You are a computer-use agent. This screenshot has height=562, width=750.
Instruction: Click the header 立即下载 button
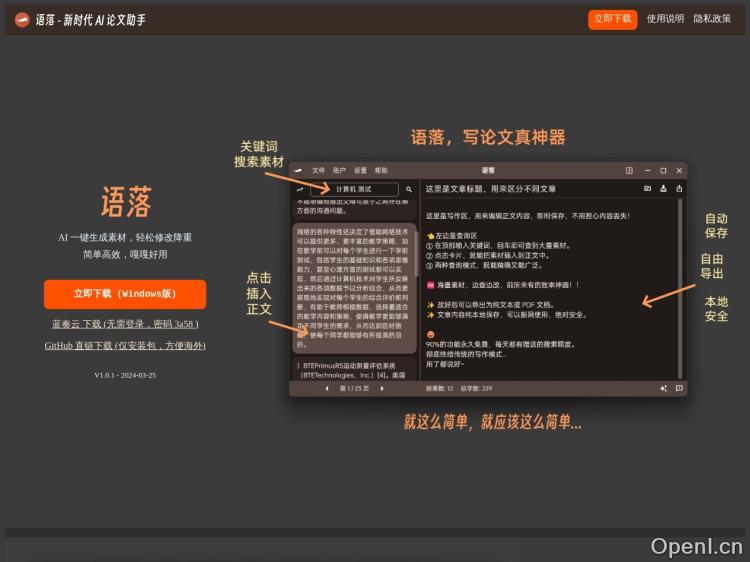612,19
